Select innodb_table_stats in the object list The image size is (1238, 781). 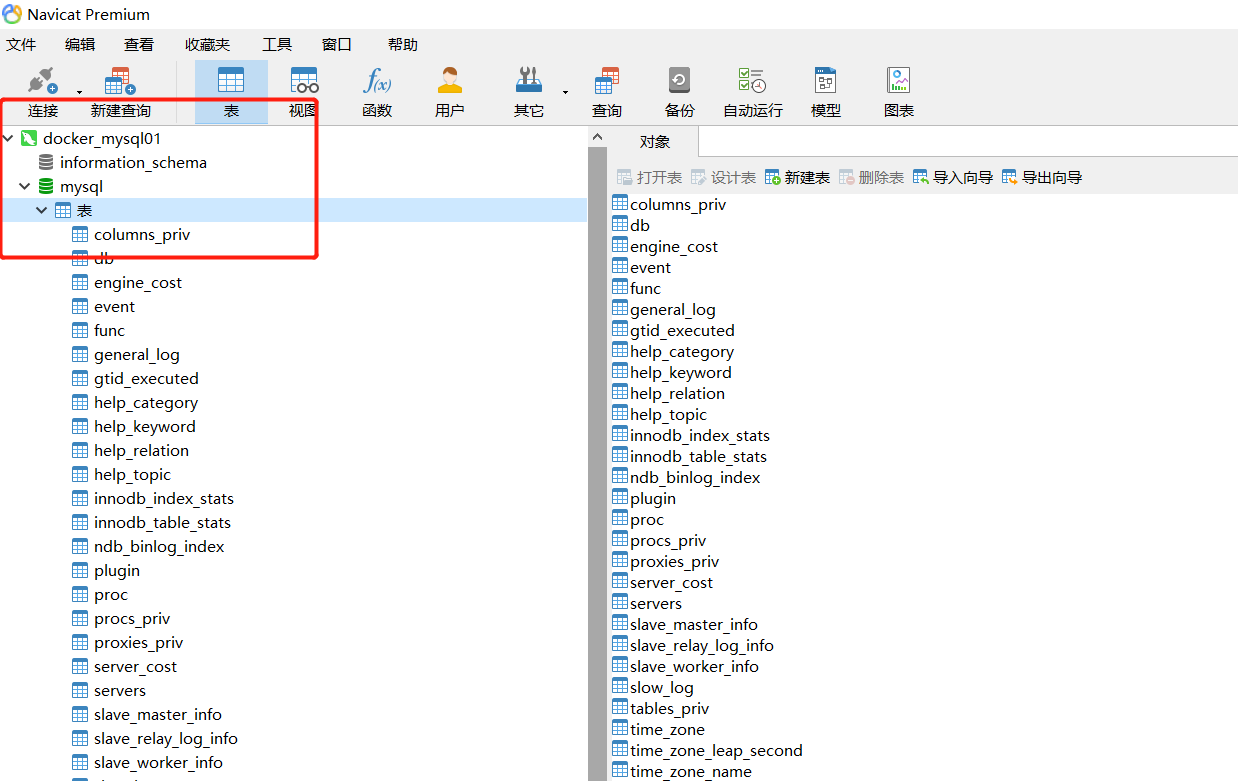(698, 456)
